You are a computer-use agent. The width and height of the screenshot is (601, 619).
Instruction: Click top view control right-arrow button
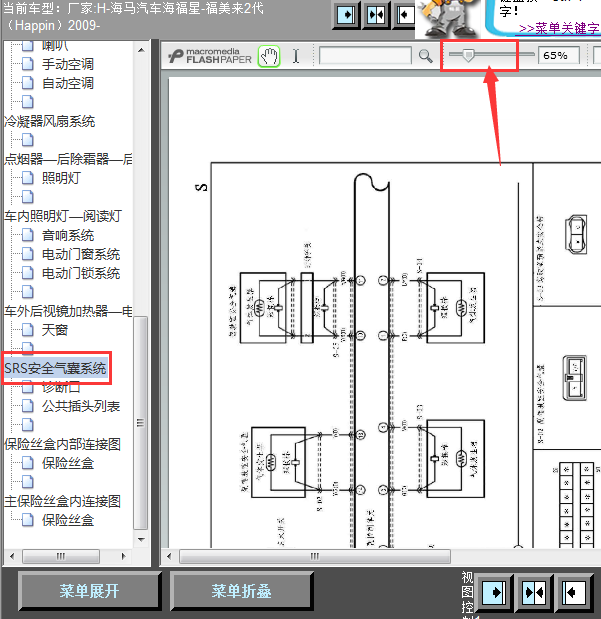coord(346,15)
